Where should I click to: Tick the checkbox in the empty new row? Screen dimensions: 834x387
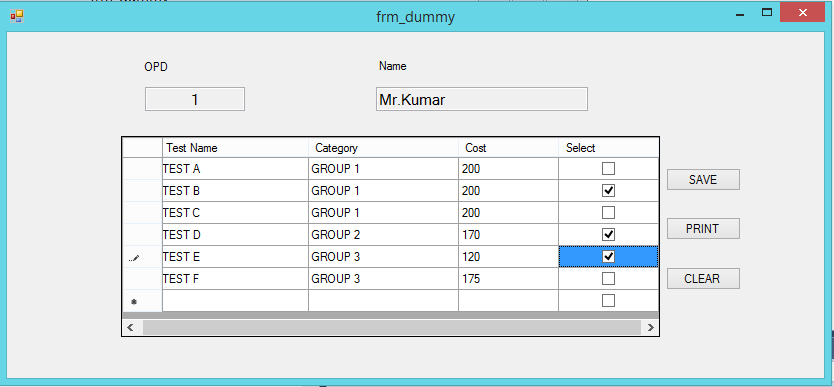(x=608, y=301)
